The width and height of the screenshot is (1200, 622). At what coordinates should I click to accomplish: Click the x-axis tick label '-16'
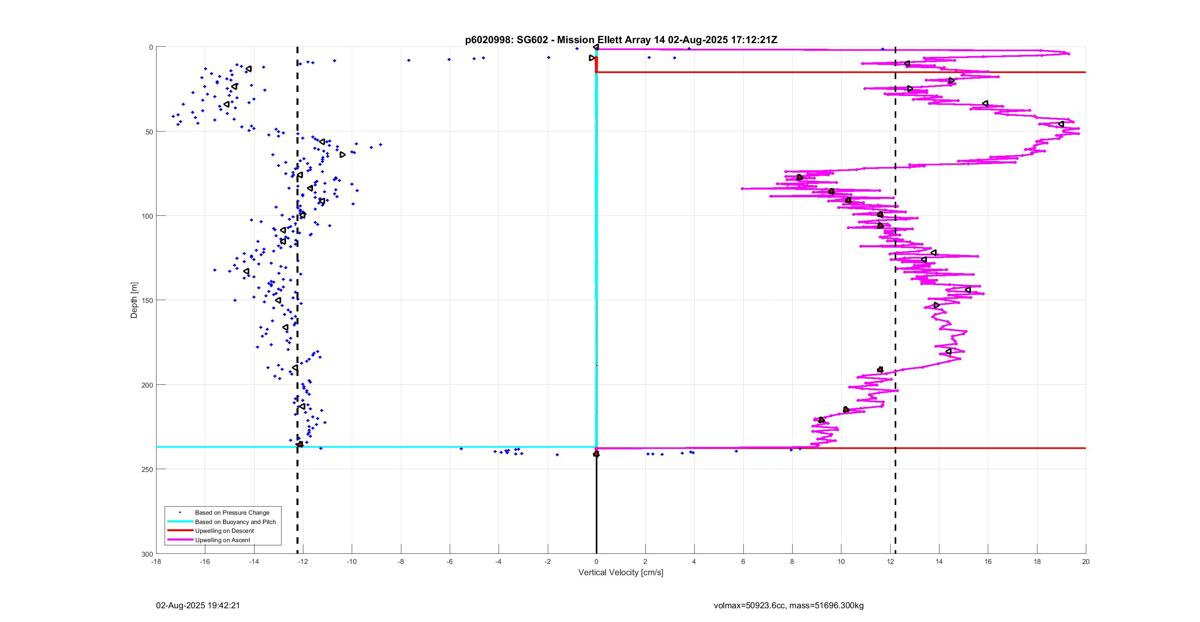[205, 562]
